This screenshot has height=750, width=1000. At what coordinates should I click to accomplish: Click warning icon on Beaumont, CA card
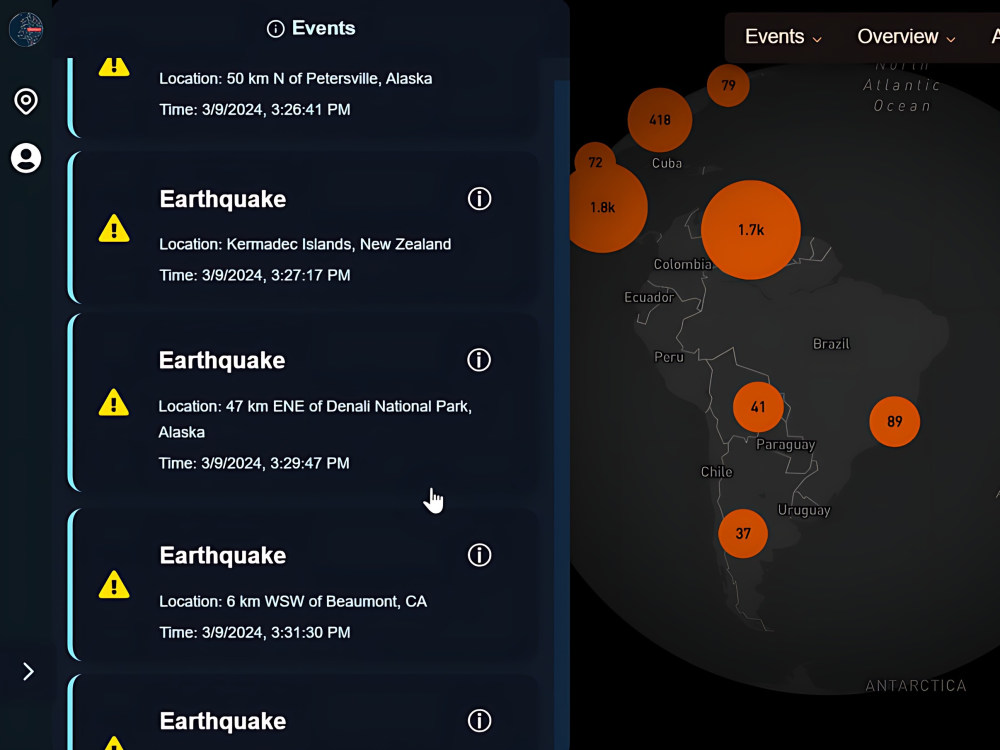114,585
